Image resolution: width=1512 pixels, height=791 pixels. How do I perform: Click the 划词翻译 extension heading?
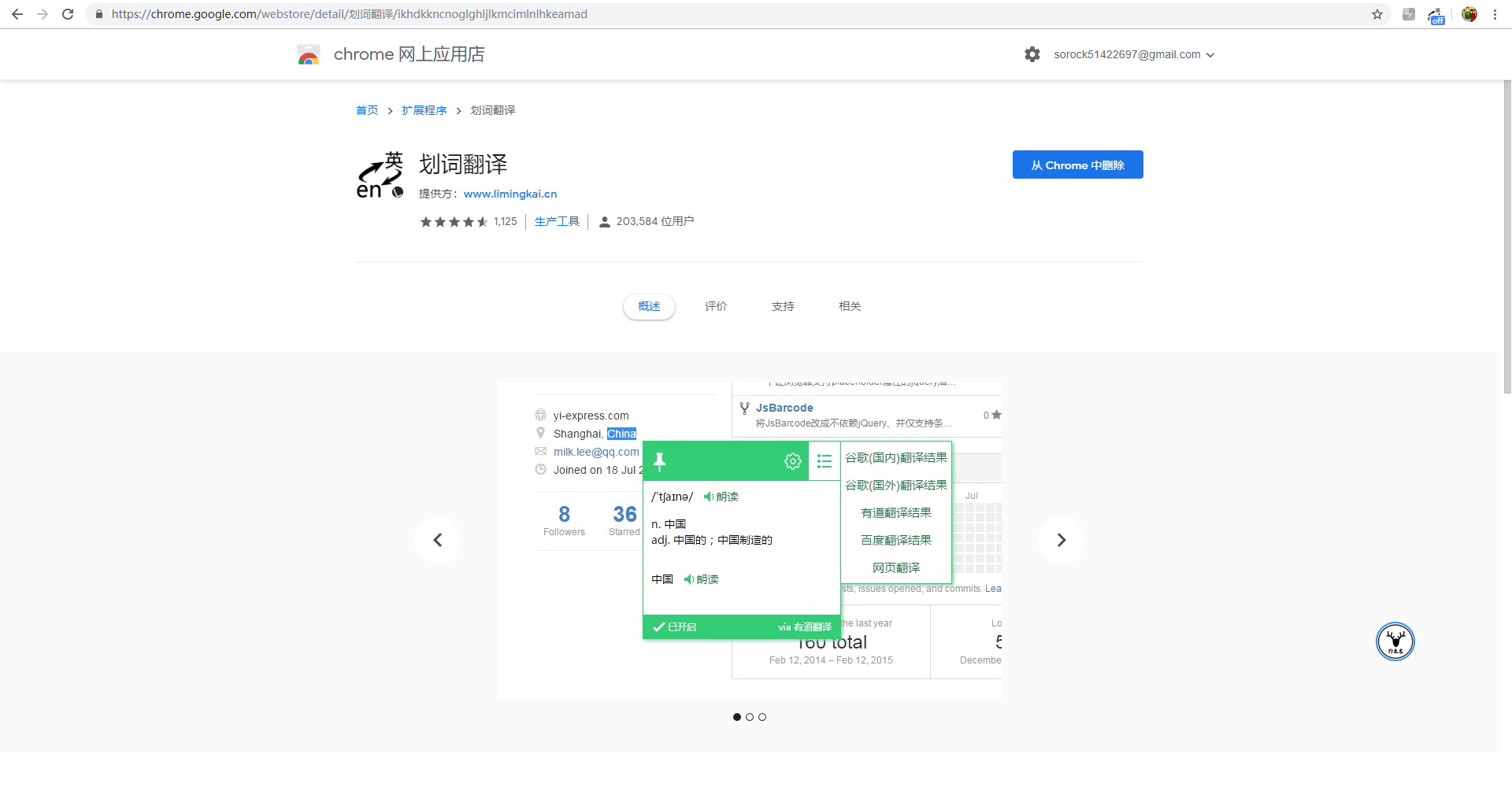click(463, 164)
